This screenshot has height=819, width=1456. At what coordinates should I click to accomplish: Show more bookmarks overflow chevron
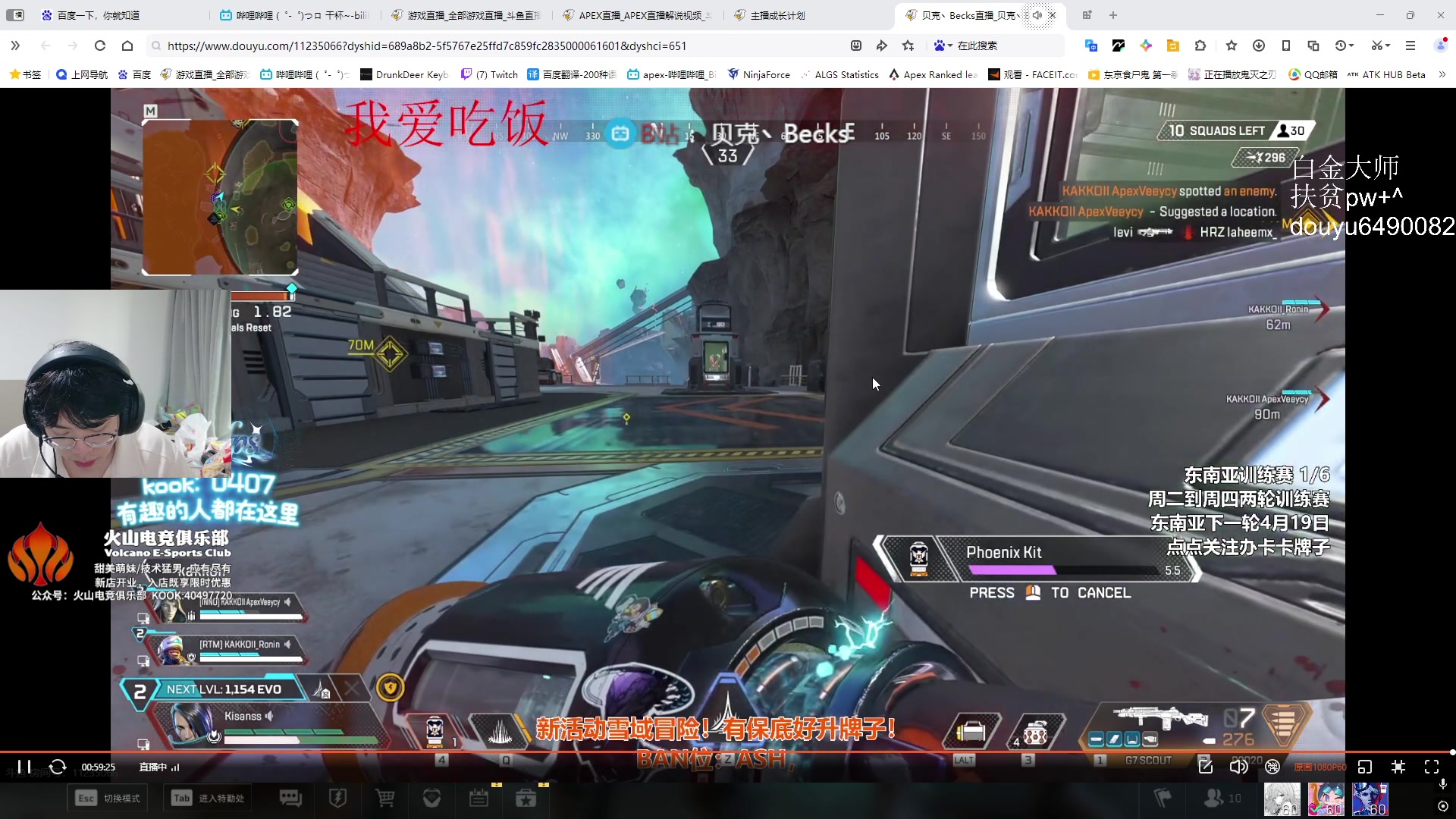coord(1442,74)
